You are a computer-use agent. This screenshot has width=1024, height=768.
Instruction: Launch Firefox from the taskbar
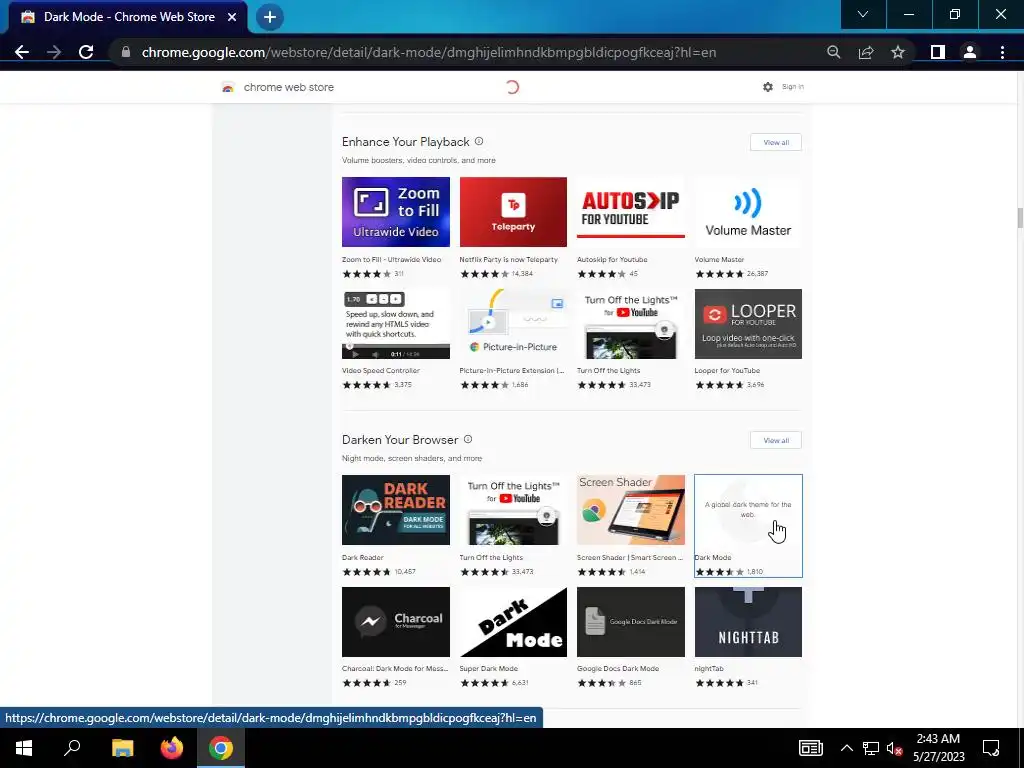[x=172, y=748]
